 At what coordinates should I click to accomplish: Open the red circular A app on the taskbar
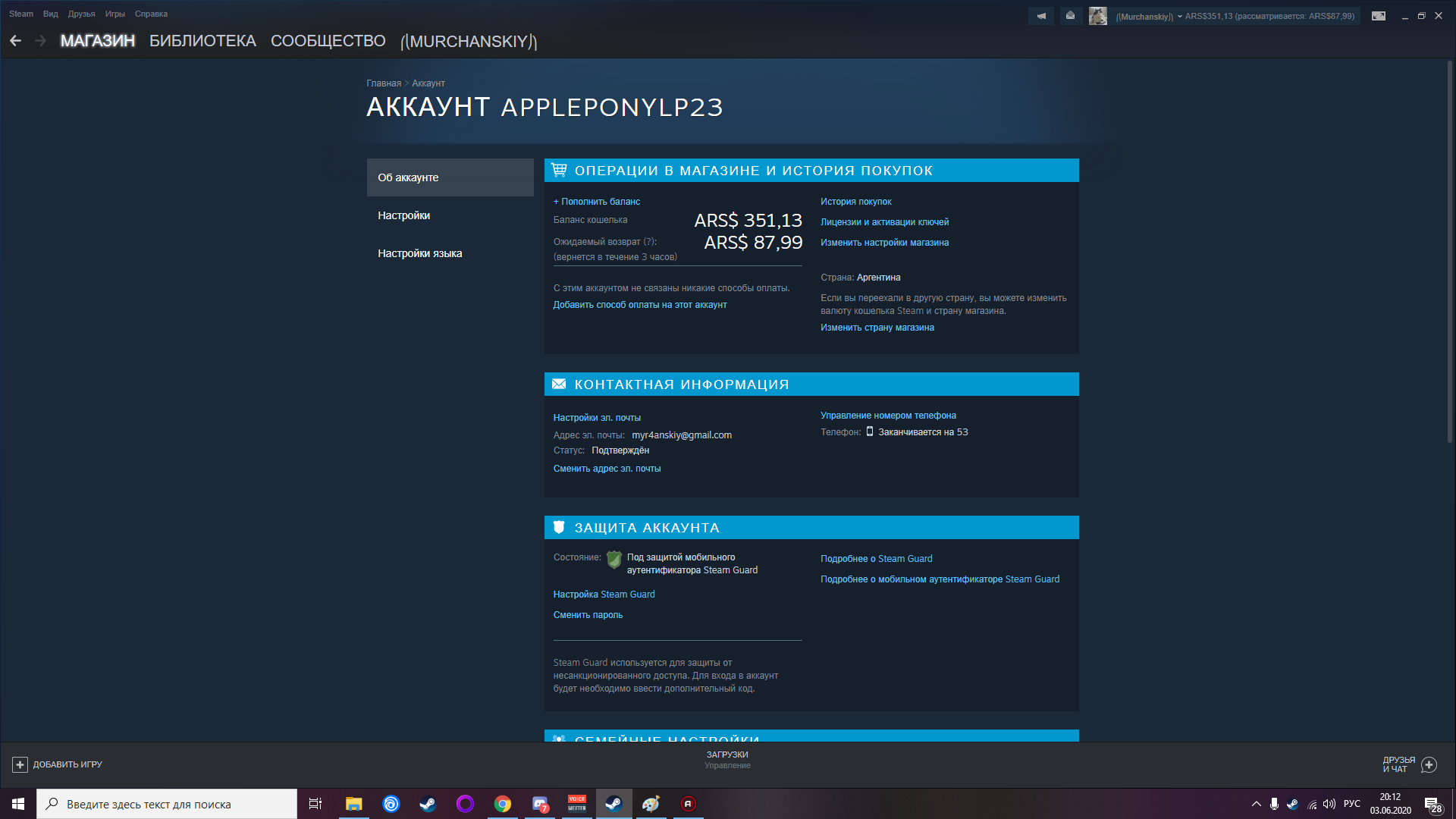(689, 804)
